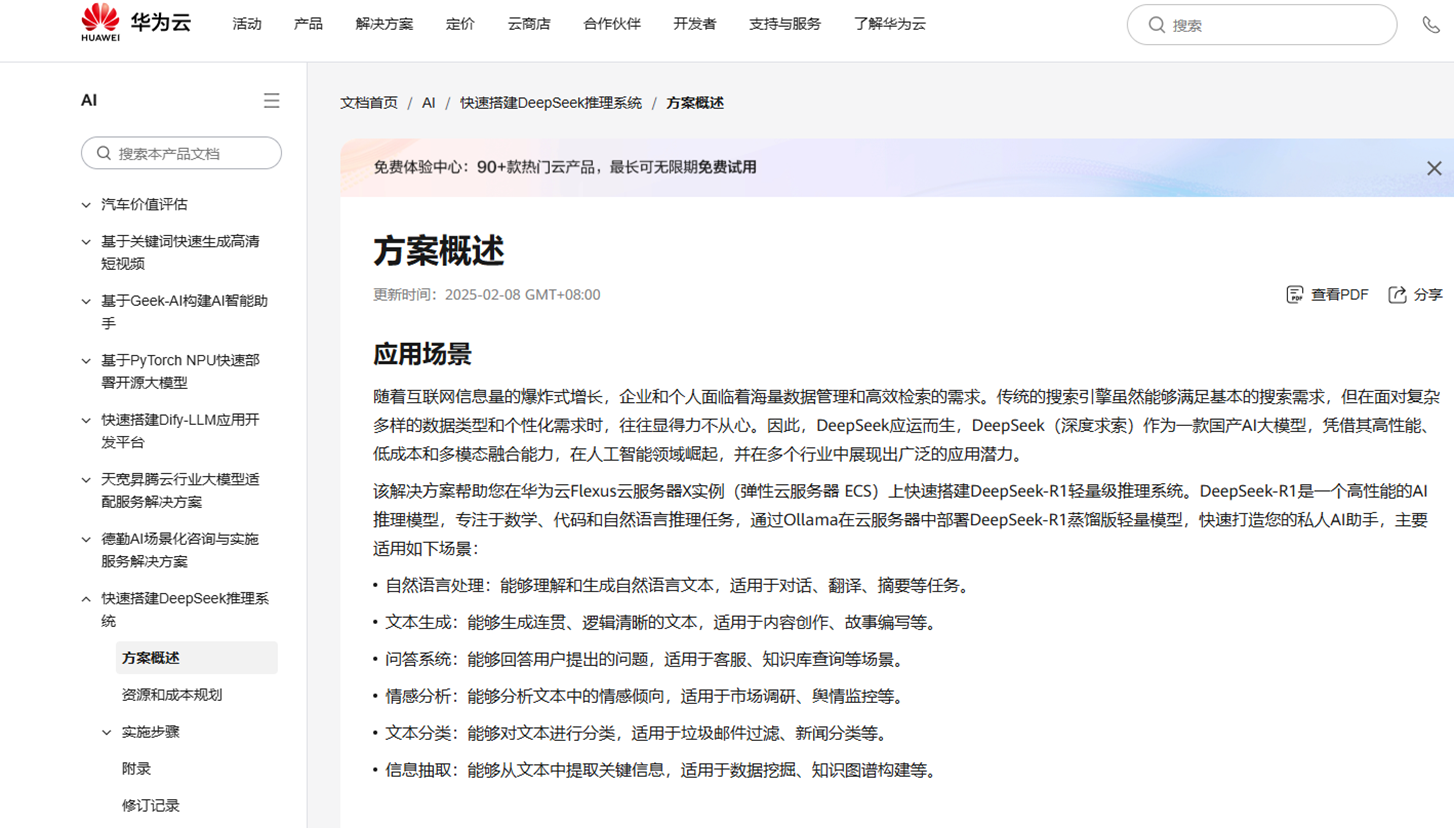Open 修订记录 in the sidebar
This screenshot has height=828, width=1454.
tap(151, 806)
